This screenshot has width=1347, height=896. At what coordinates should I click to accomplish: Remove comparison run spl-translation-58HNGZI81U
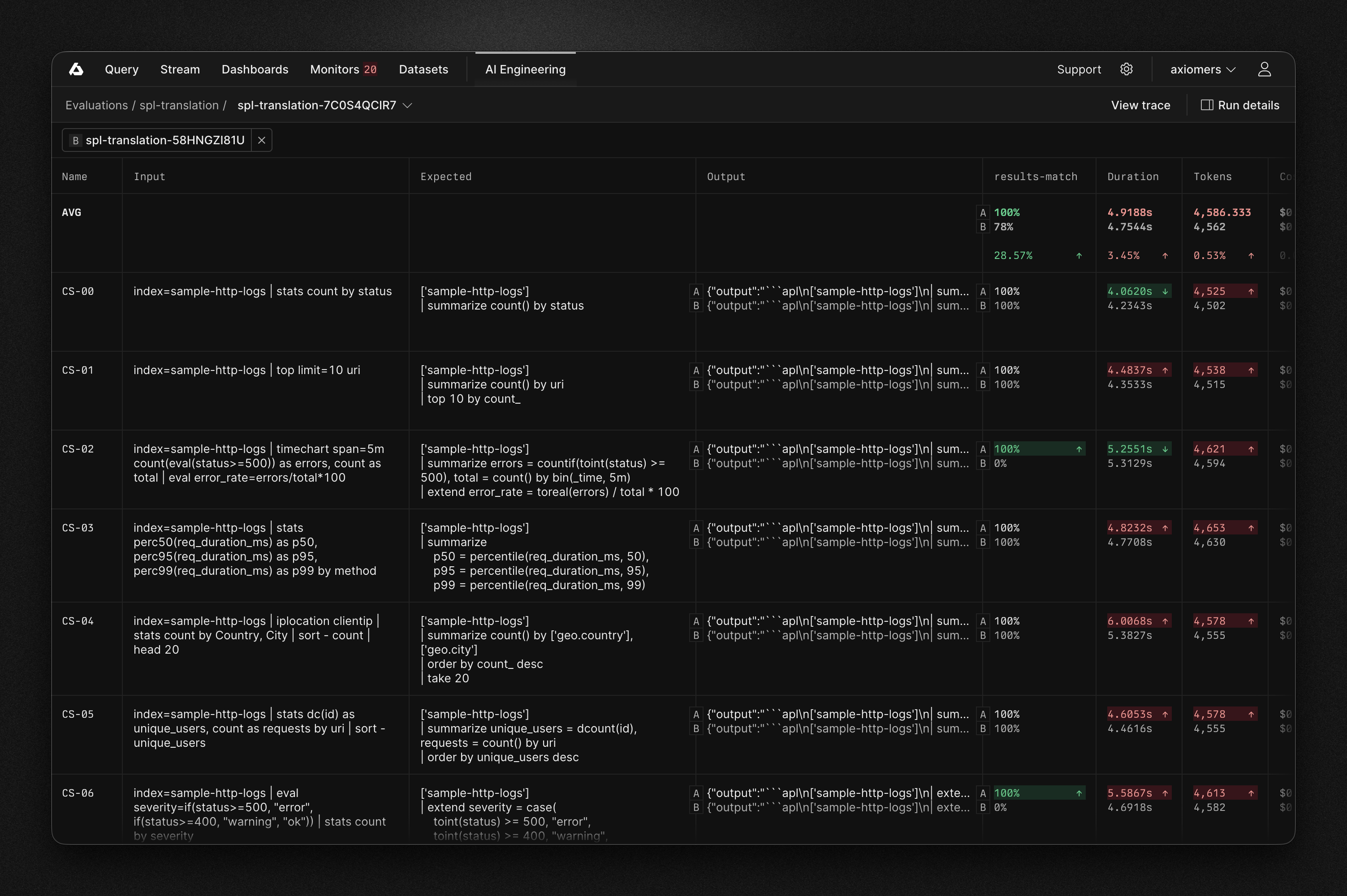click(x=262, y=140)
